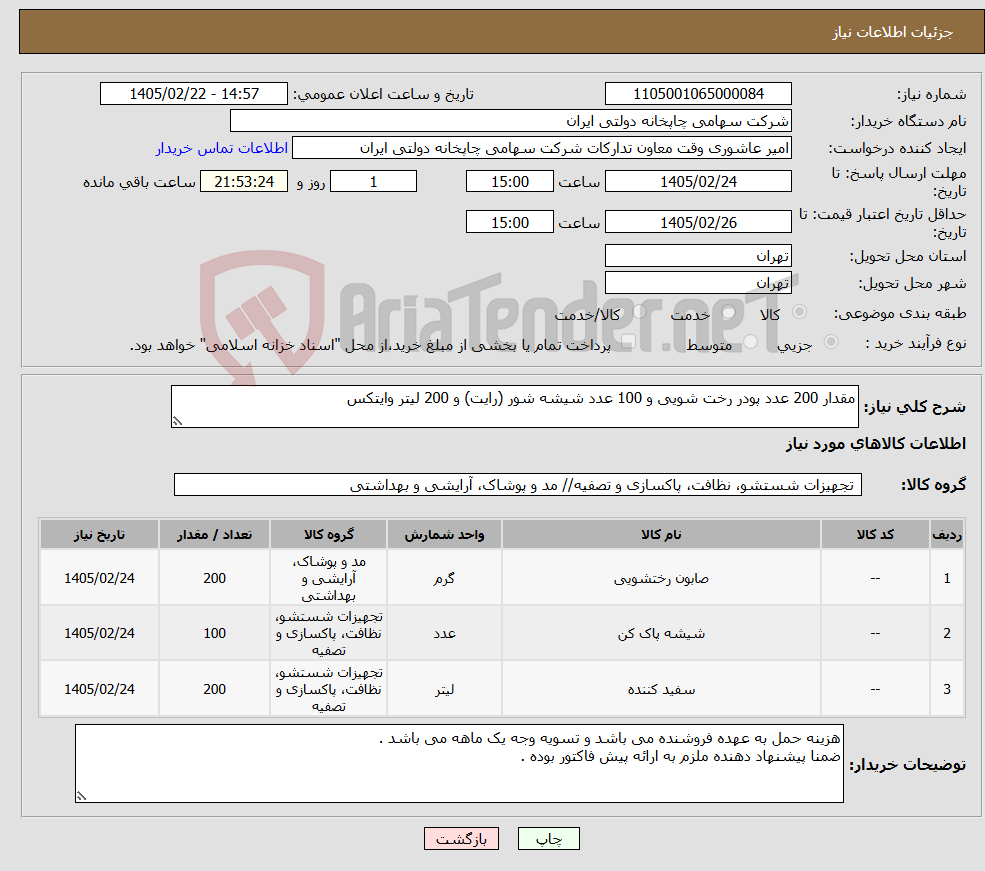The width and height of the screenshot is (985, 871).
Task: Click the remaining time field 21:53:24
Action: point(244,181)
